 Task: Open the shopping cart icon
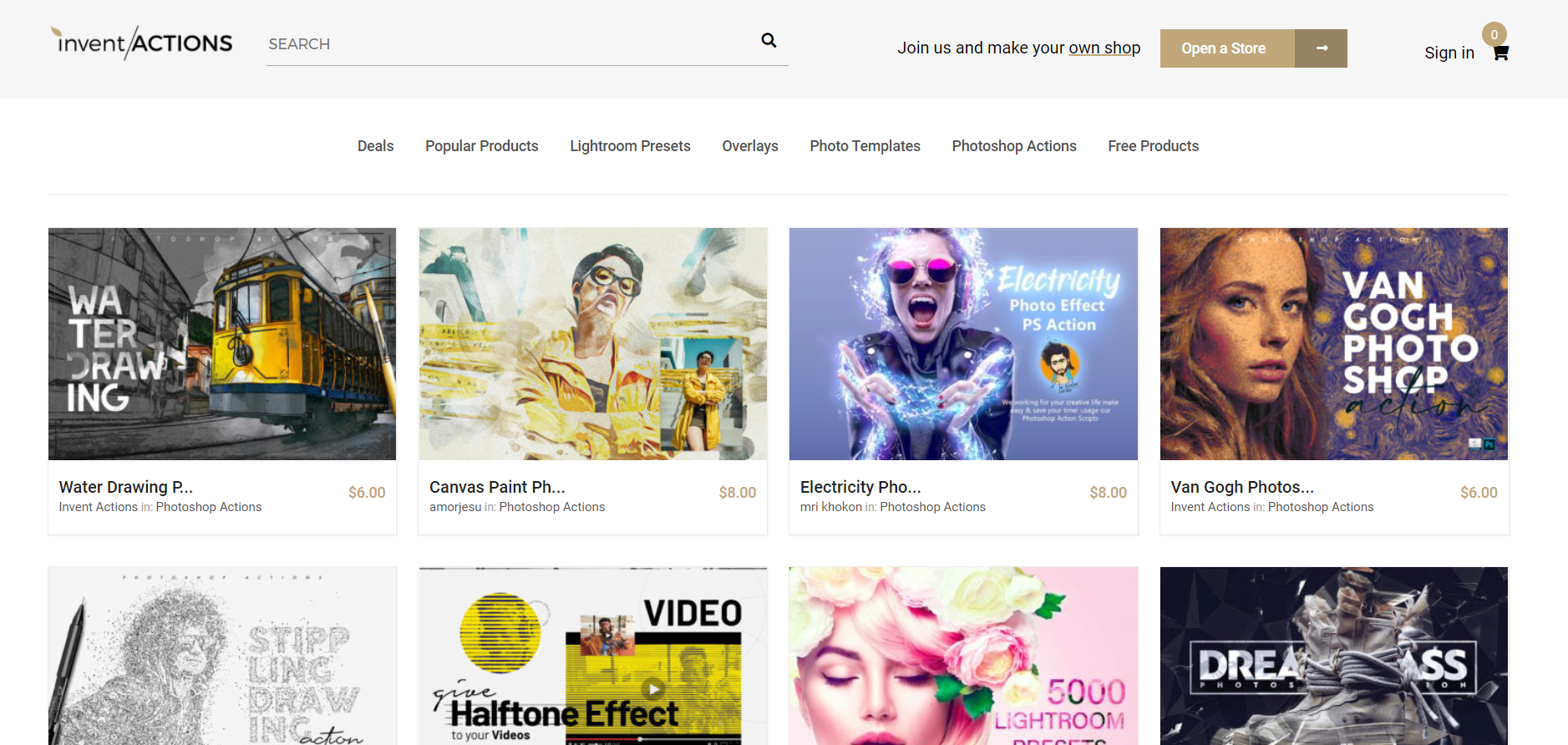1500,53
